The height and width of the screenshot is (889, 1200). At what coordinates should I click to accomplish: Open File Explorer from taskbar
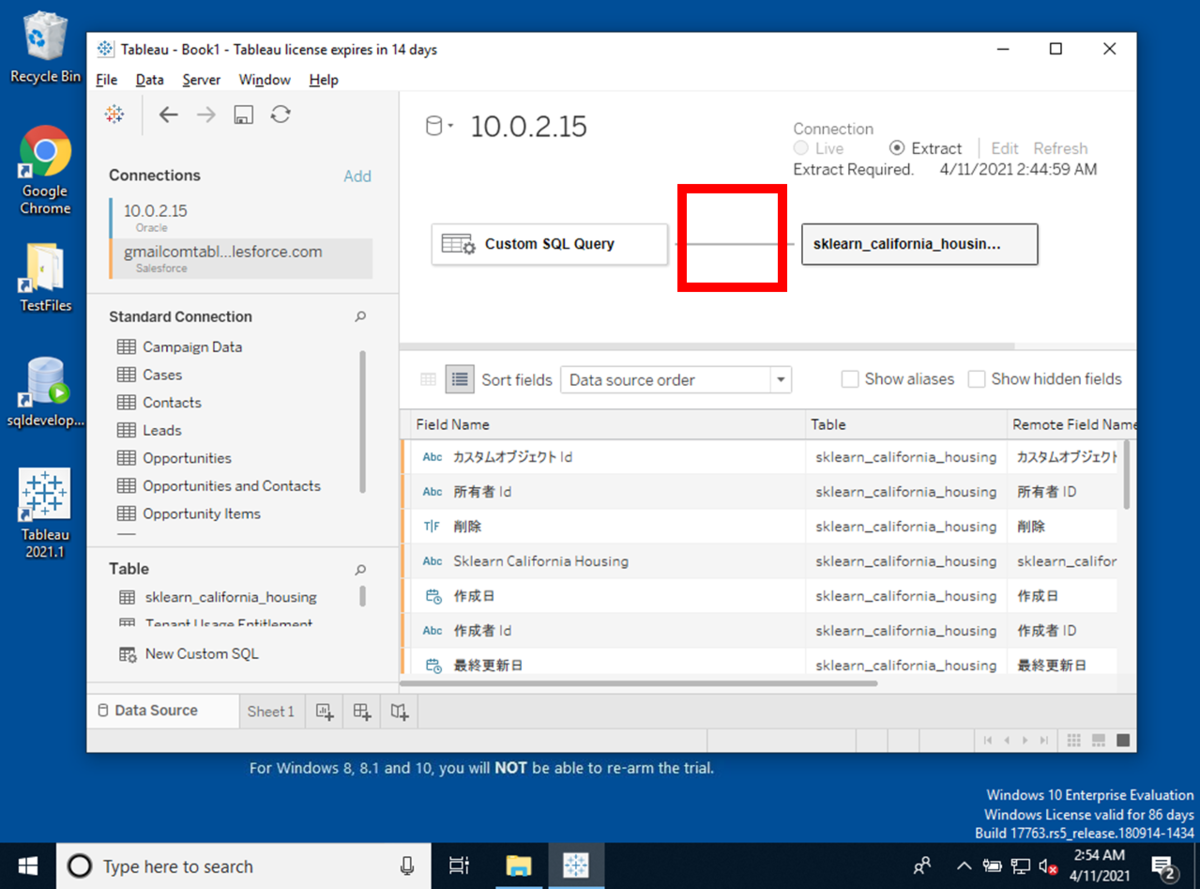pos(518,866)
